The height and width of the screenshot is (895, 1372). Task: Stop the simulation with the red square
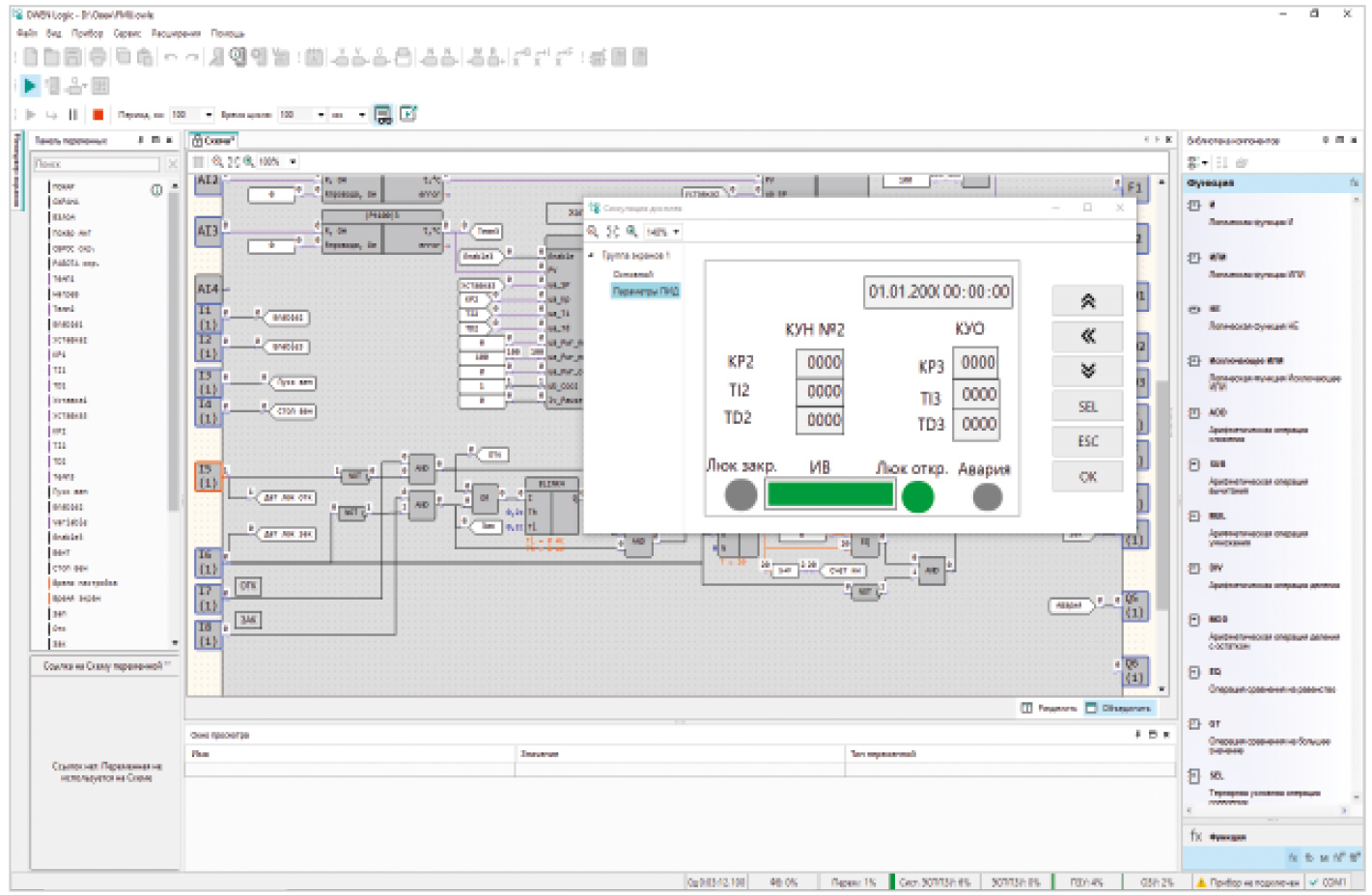[98, 115]
